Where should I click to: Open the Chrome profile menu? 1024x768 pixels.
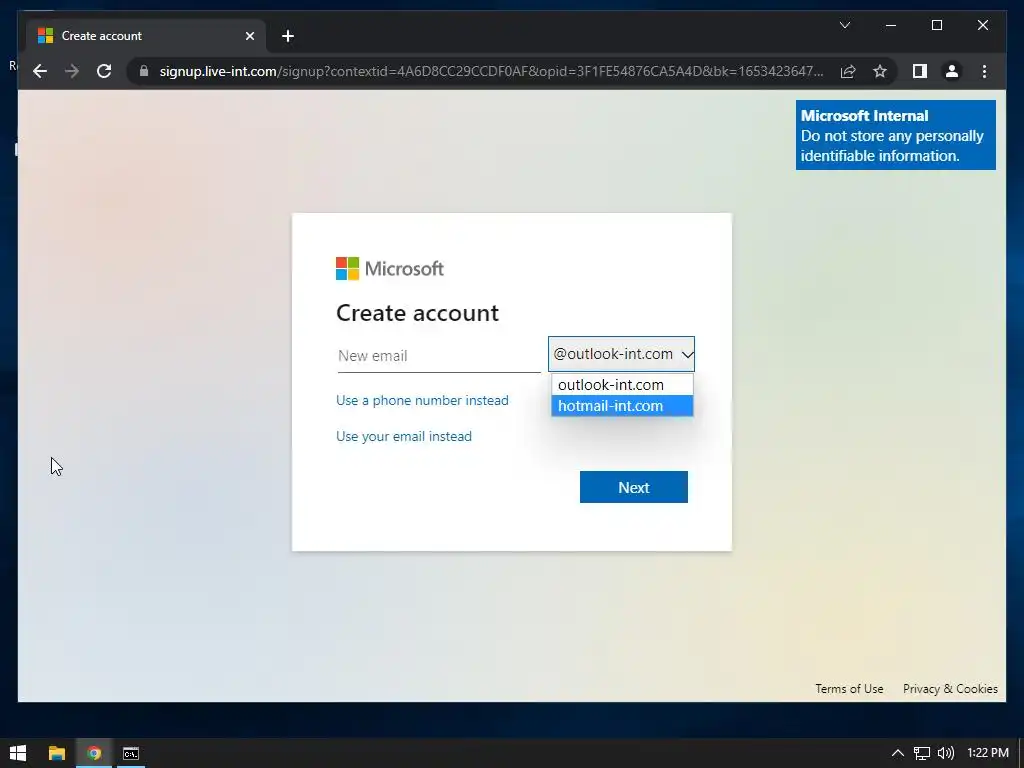952,71
